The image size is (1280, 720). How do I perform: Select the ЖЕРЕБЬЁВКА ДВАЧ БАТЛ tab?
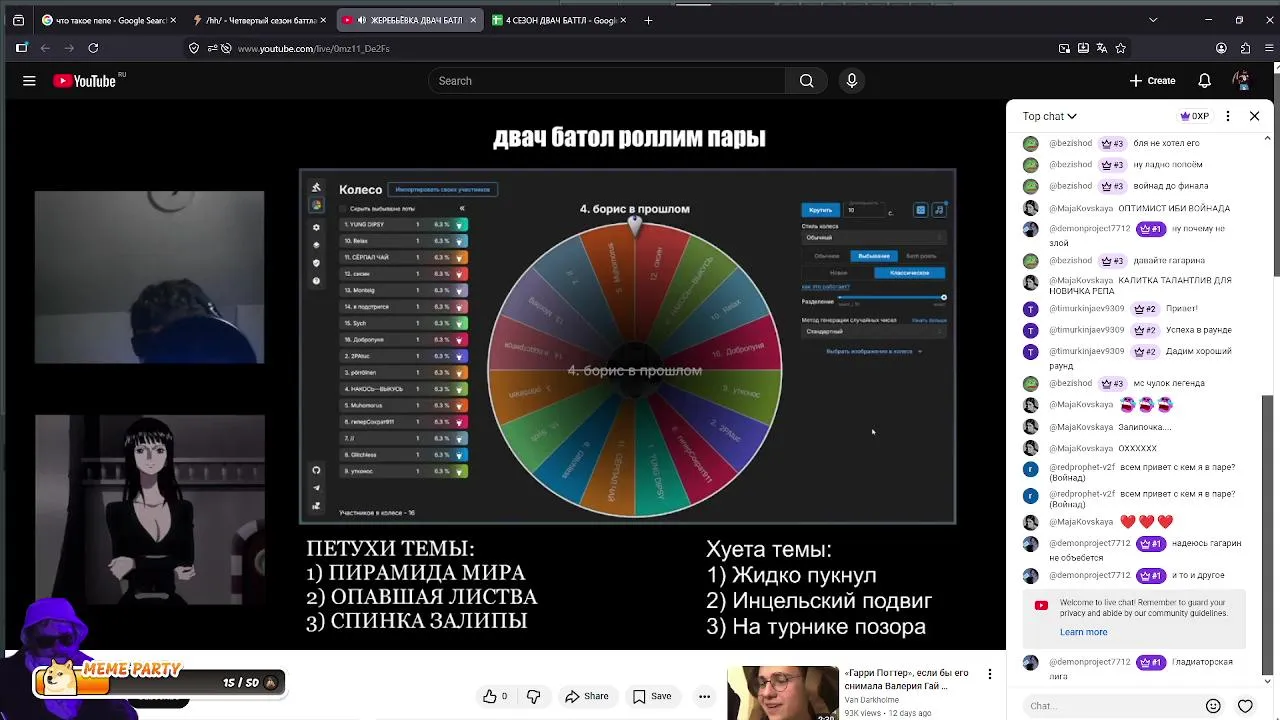pyautogui.click(x=408, y=20)
